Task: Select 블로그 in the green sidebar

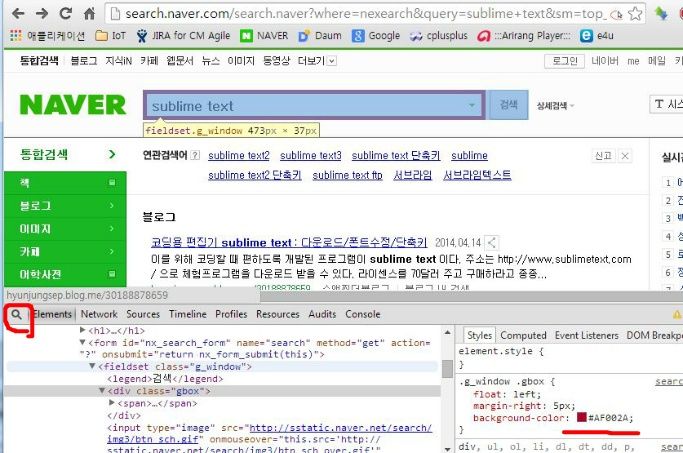Action: 65,206
